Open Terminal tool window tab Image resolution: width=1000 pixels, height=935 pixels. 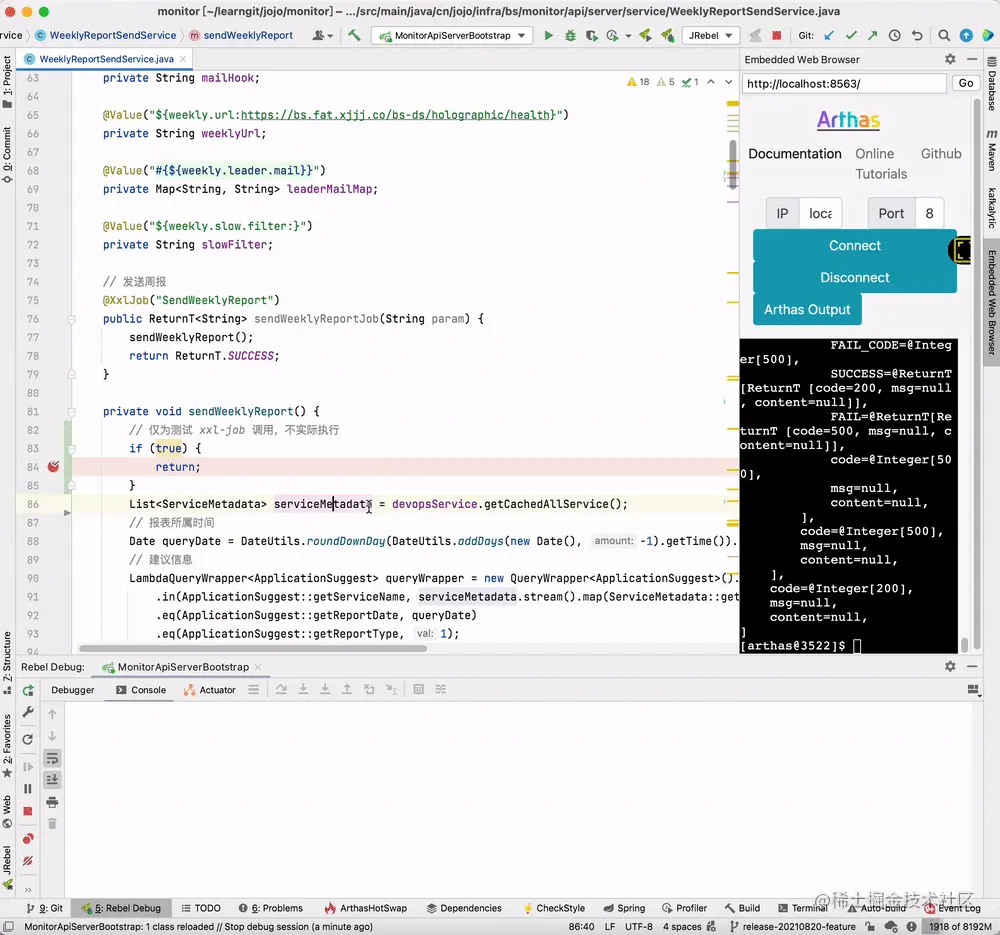point(802,908)
